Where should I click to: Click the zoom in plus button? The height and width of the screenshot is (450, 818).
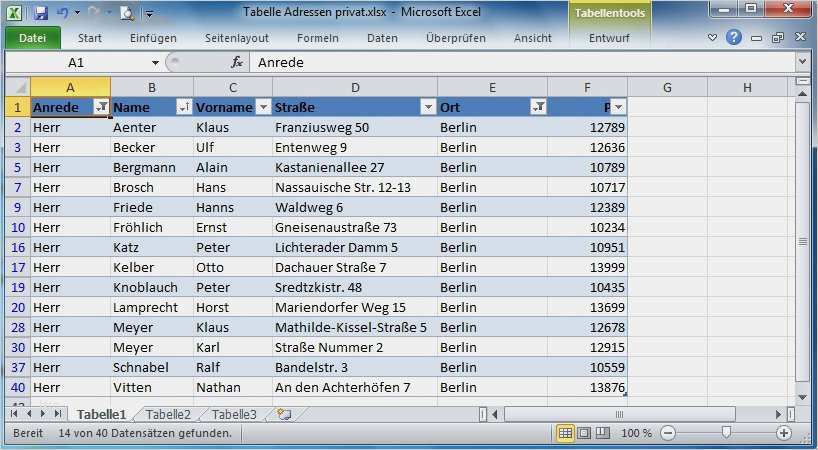pyautogui.click(x=784, y=433)
